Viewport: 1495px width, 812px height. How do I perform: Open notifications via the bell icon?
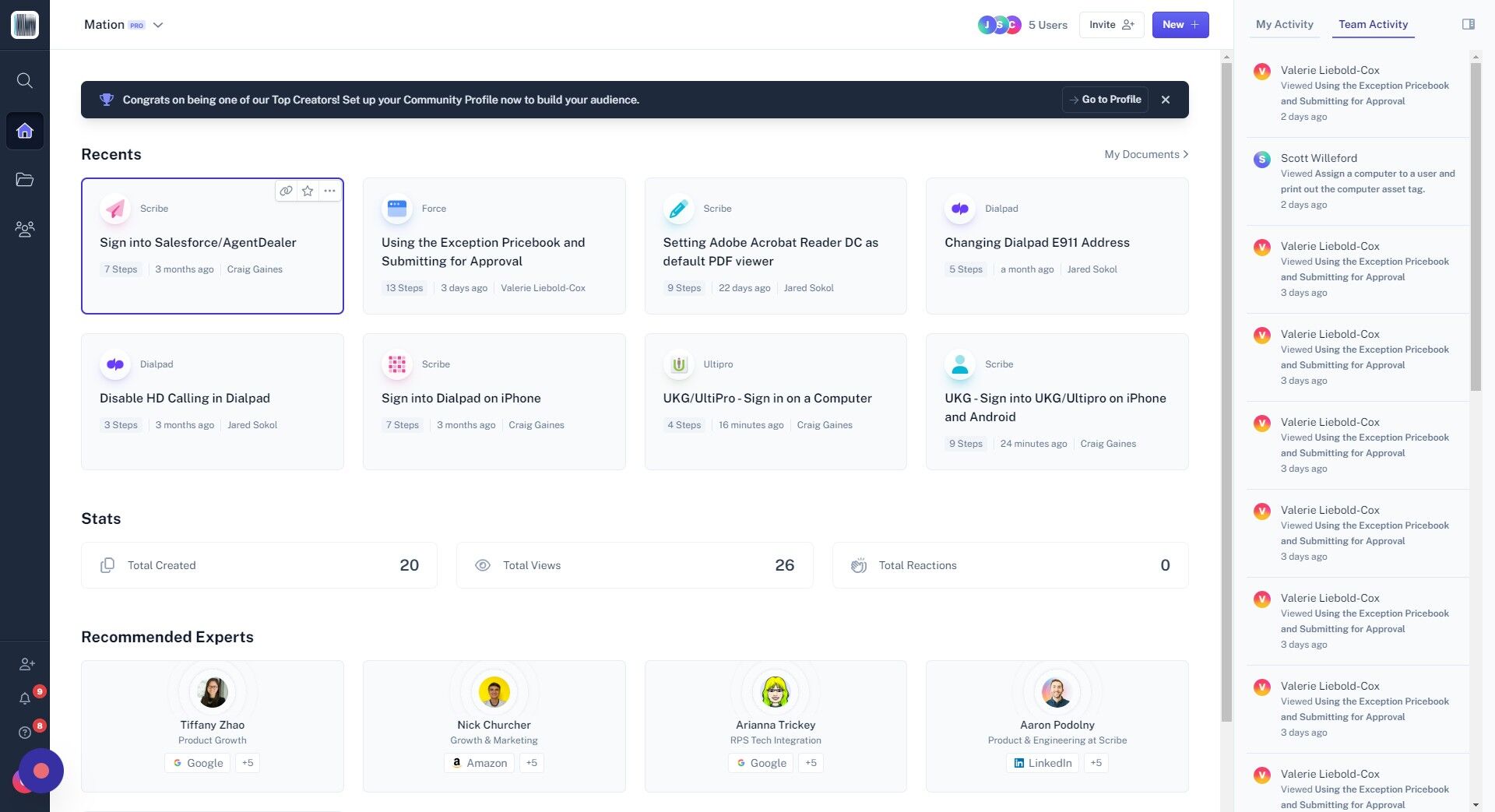[25, 698]
